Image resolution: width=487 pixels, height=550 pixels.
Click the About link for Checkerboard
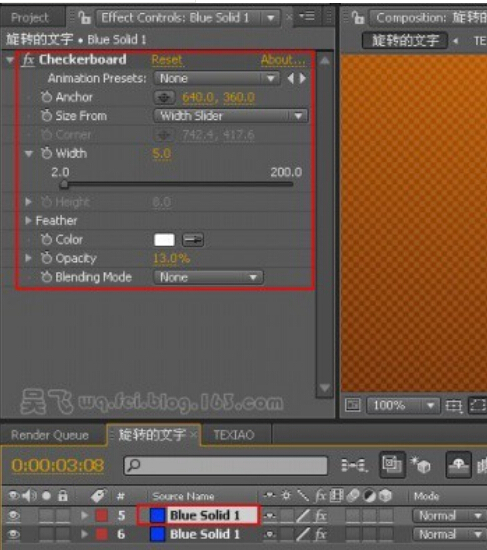pos(283,60)
